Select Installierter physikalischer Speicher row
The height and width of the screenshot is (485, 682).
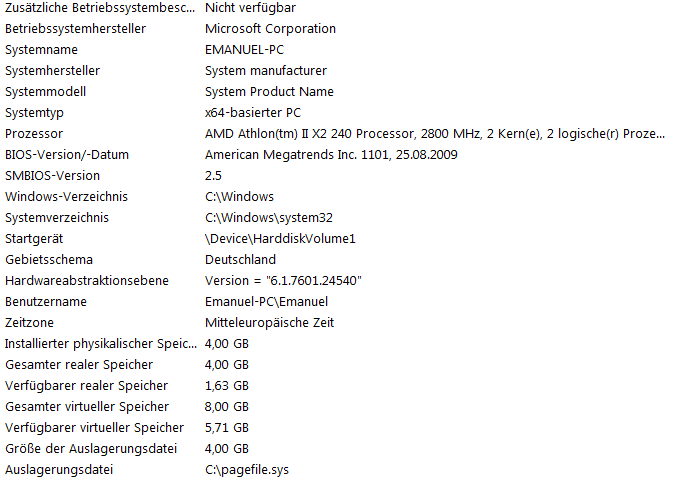click(x=341, y=344)
